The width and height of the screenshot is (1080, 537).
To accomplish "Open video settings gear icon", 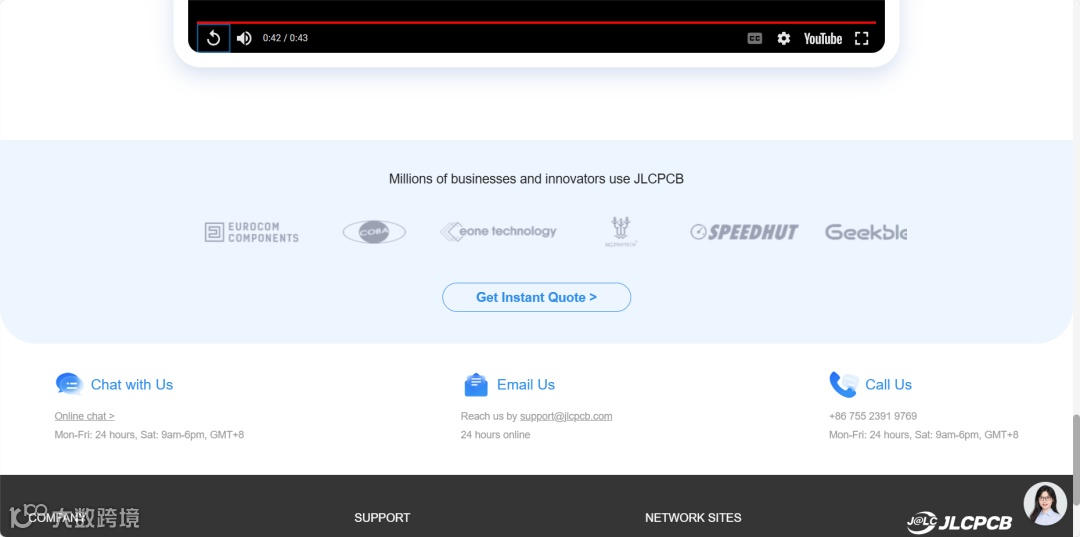I will 784,39.
